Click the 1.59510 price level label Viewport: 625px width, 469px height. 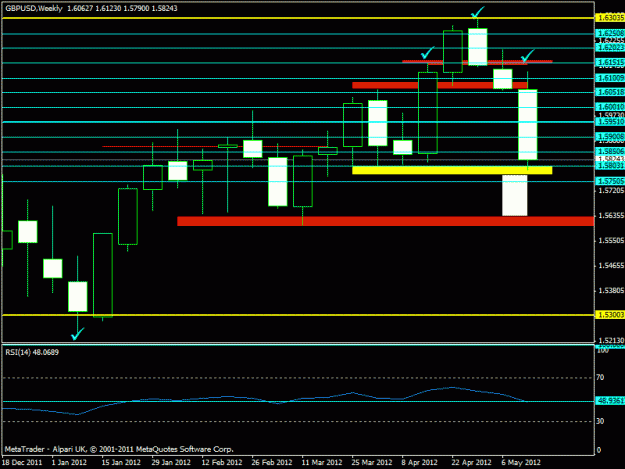coord(610,122)
